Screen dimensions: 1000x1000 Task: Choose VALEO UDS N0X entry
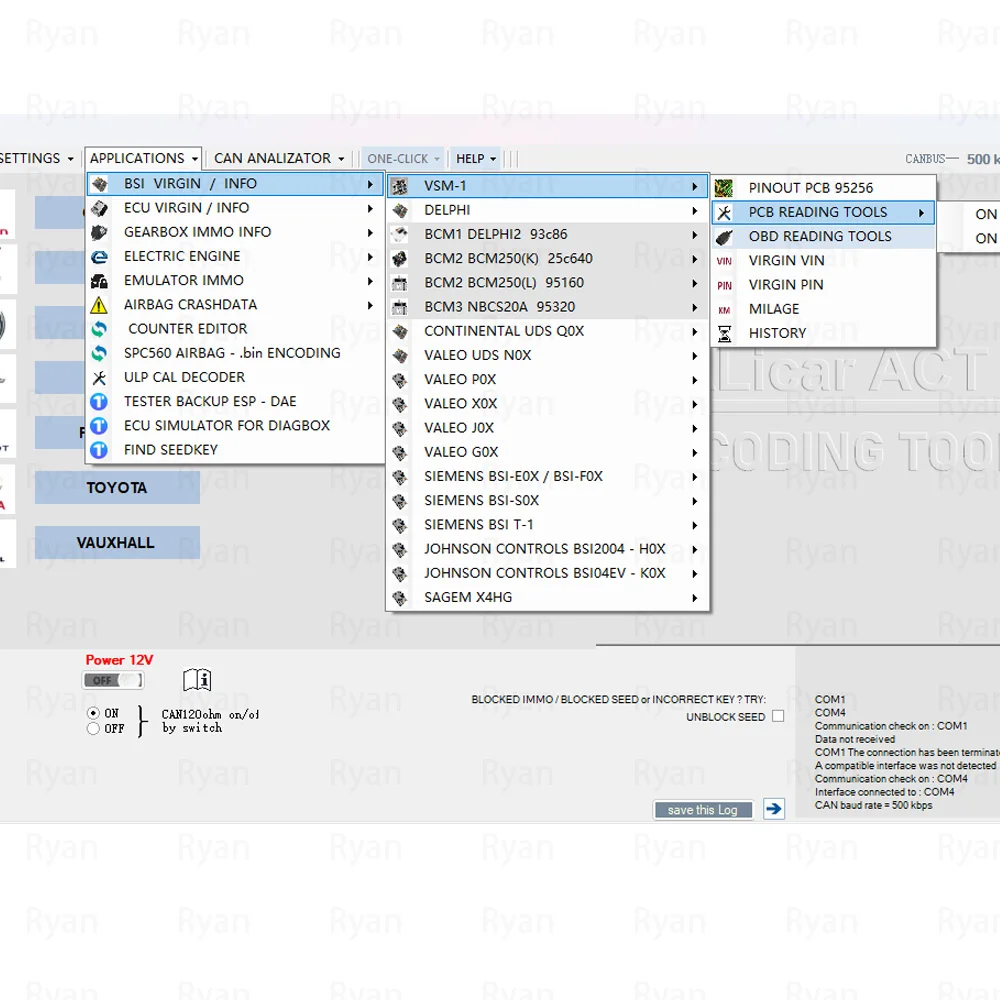[x=547, y=356]
